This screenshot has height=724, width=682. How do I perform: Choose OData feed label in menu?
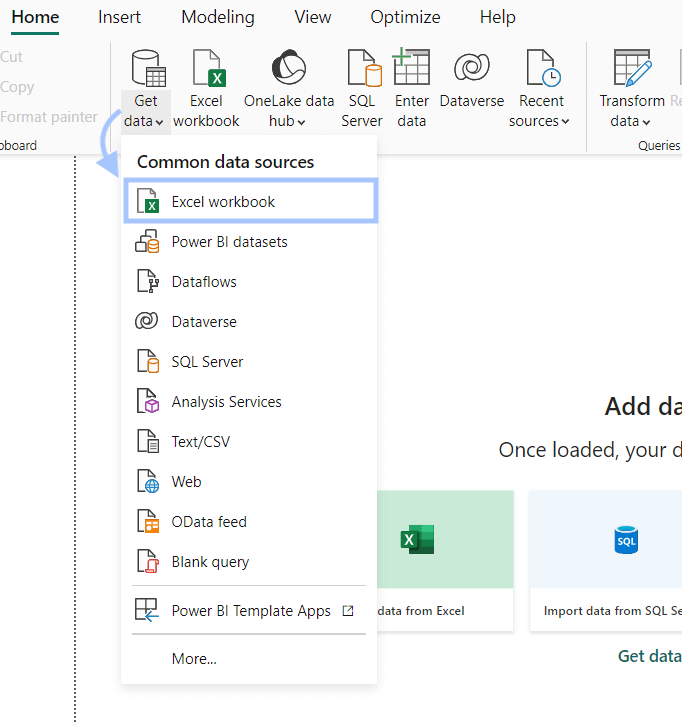(209, 521)
